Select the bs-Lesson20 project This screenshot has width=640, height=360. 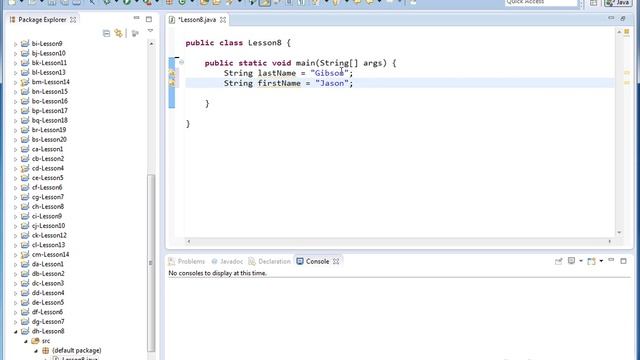coord(49,140)
